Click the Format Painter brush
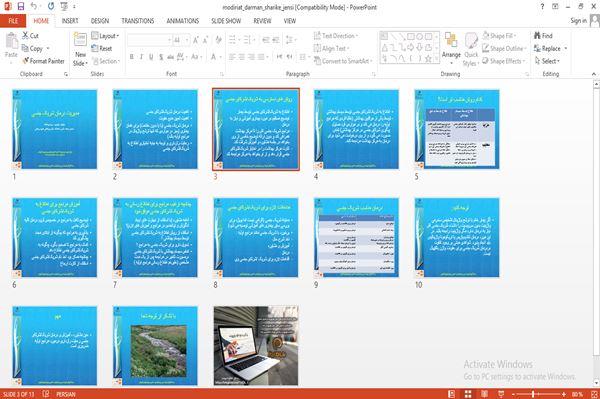600x399 pixels. coord(26,61)
